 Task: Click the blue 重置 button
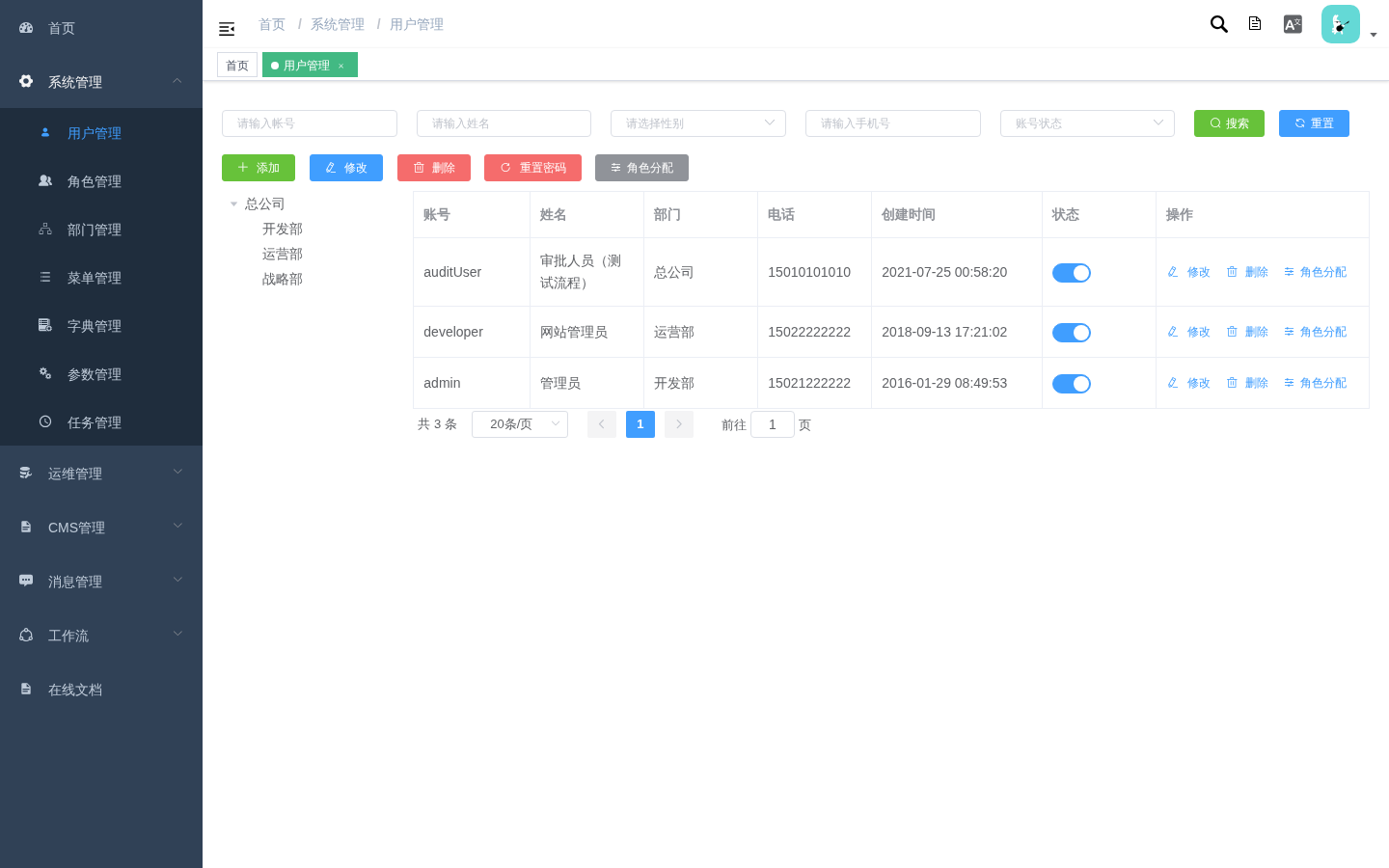(1314, 123)
